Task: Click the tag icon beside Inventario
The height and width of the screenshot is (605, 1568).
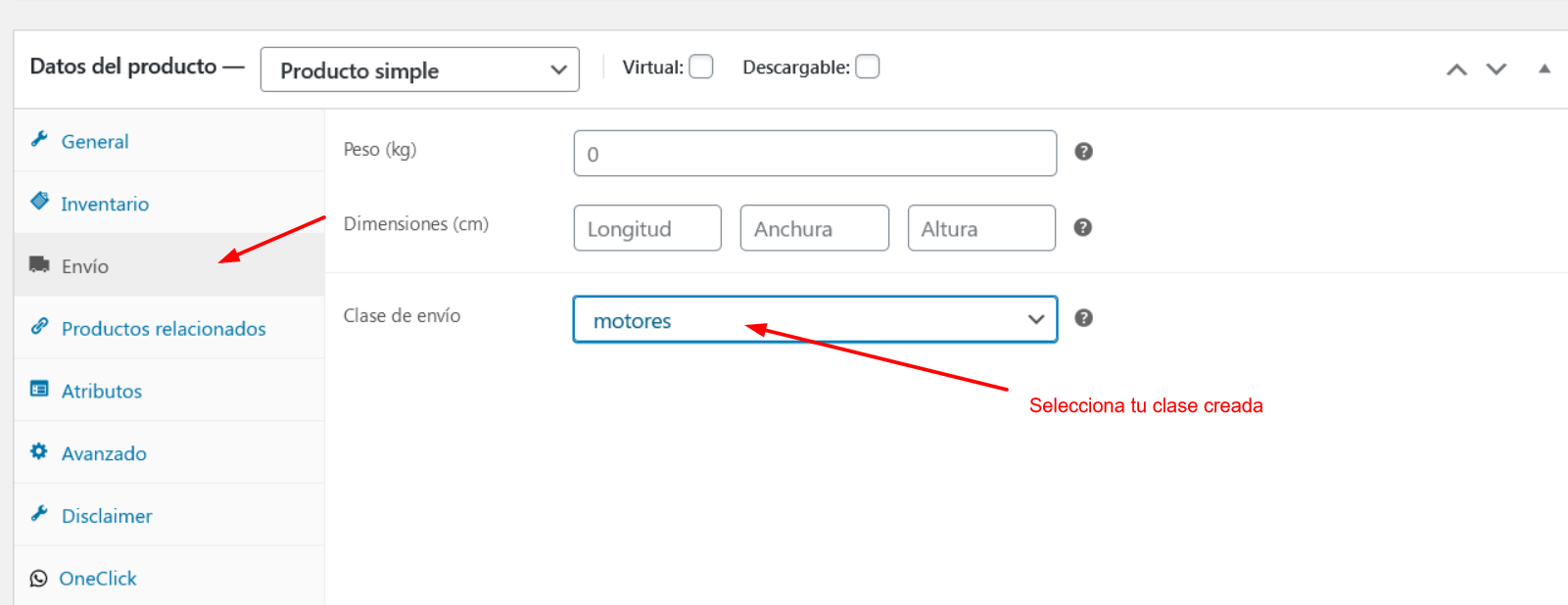Action: [x=39, y=201]
